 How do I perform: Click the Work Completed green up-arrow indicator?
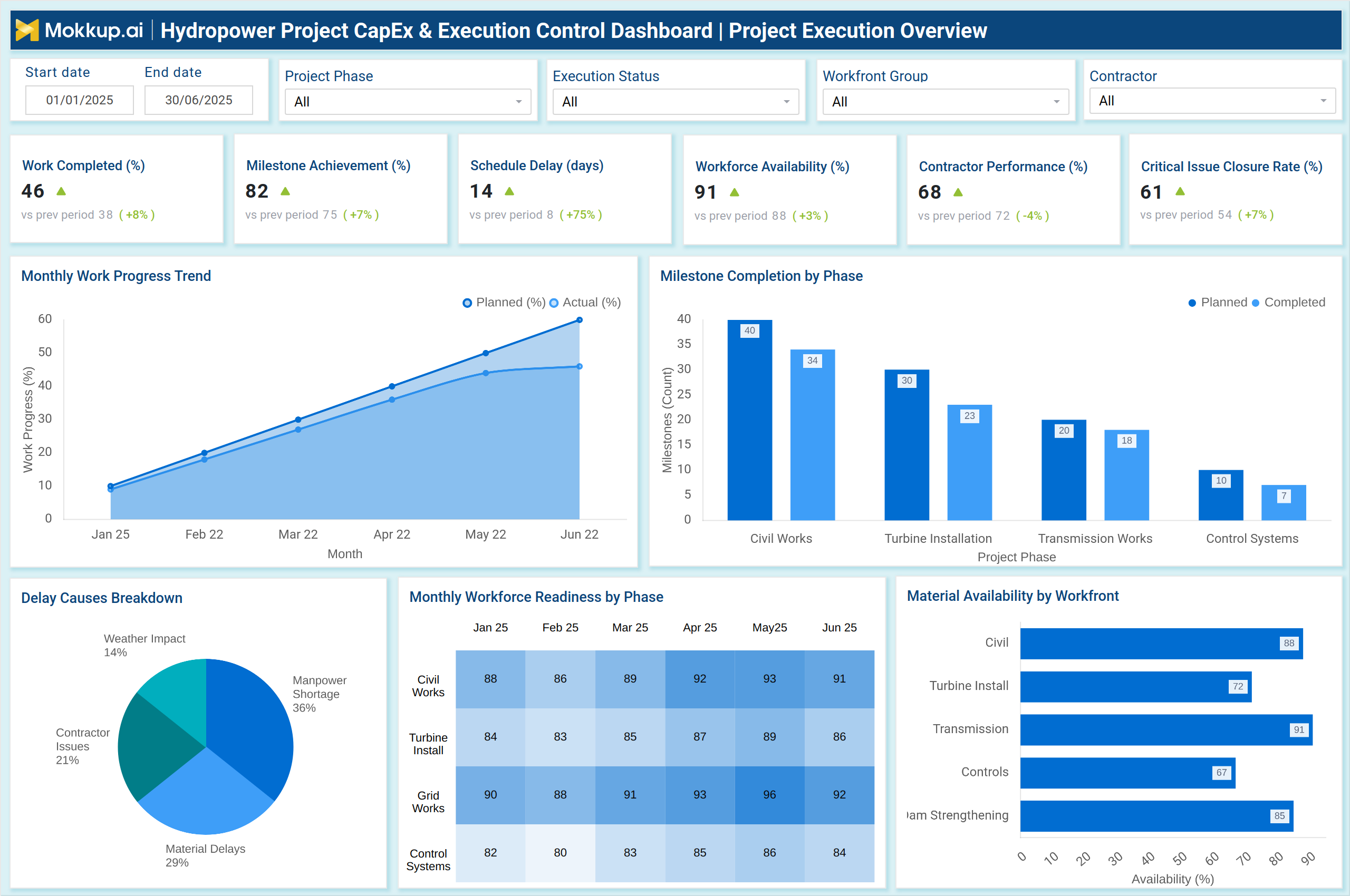click(61, 191)
